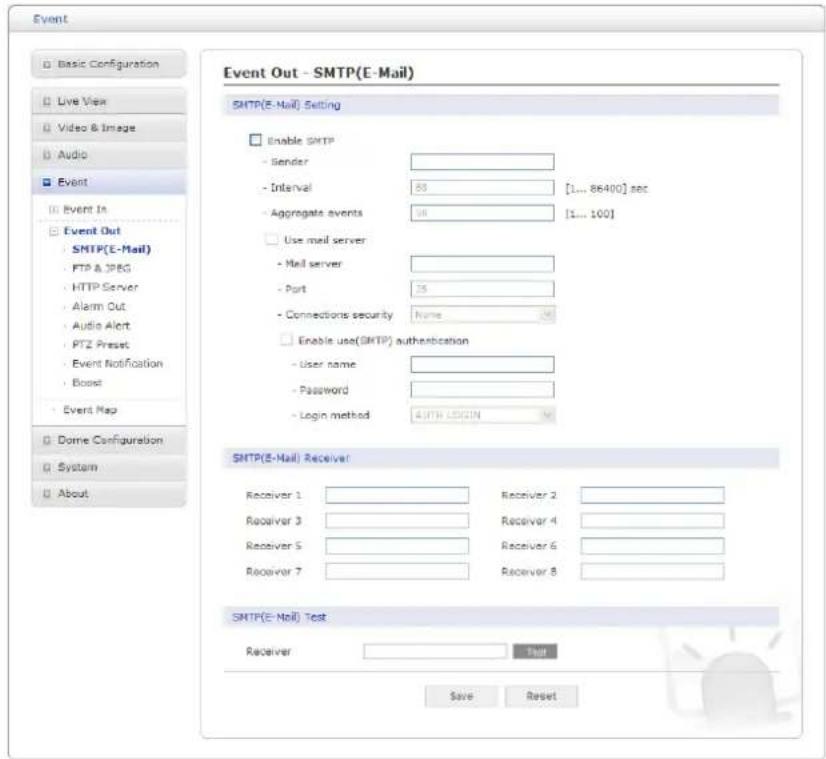Open Event Notification page
The image size is (826, 759).
coord(117,363)
